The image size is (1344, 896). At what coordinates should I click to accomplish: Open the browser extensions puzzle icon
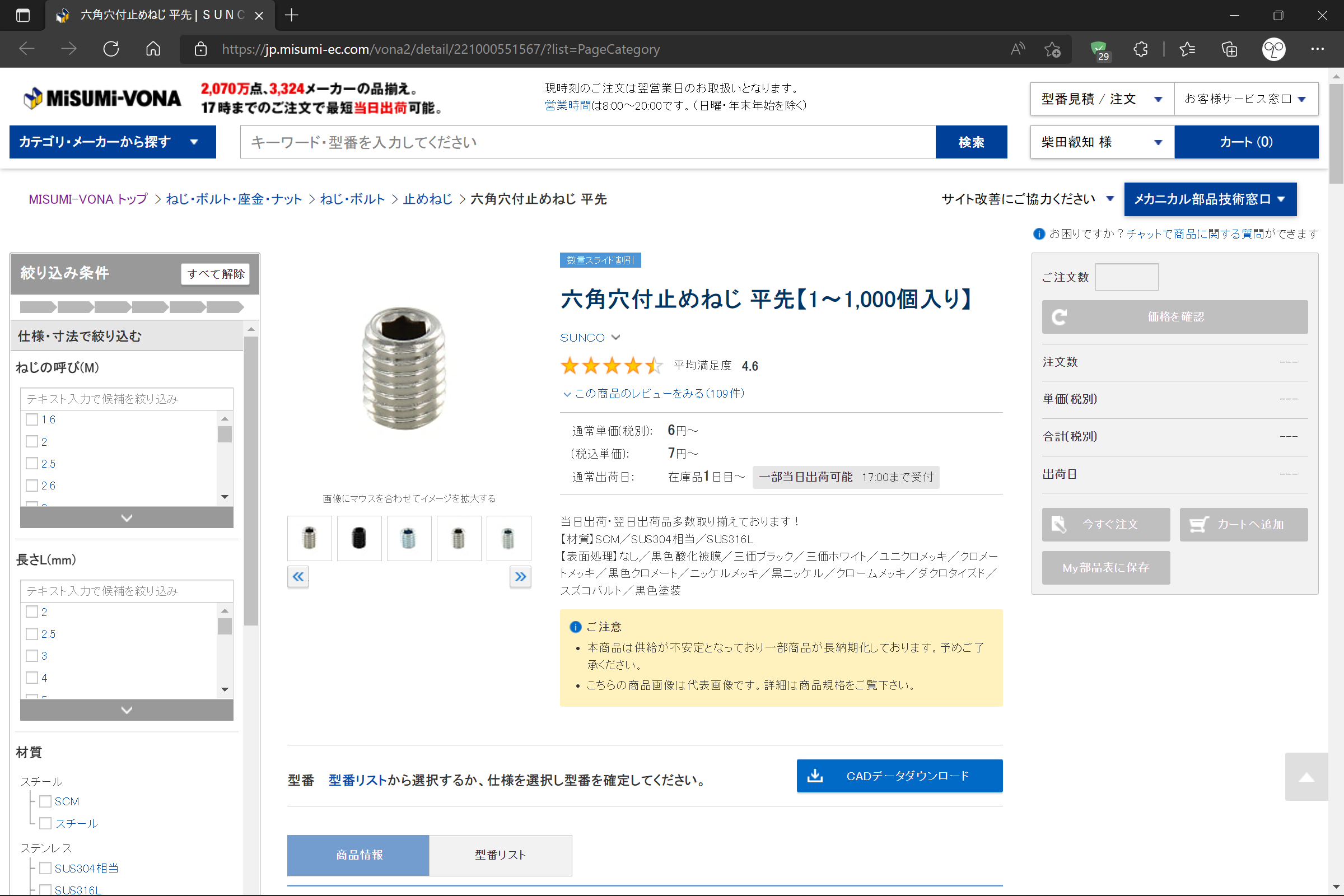tap(1140, 49)
